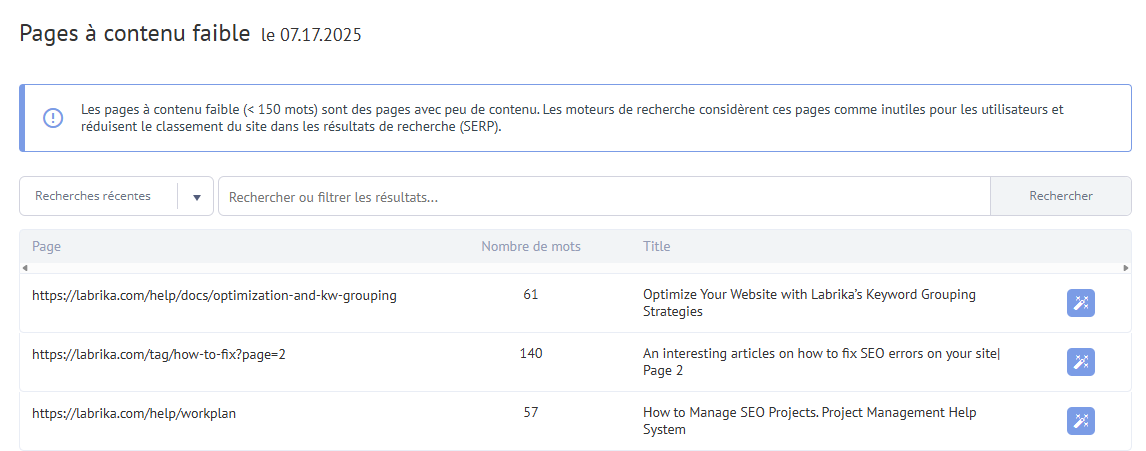Click the left horizontal scroll arrow
Image resolution: width=1146 pixels, height=451 pixels.
[x=24, y=268]
